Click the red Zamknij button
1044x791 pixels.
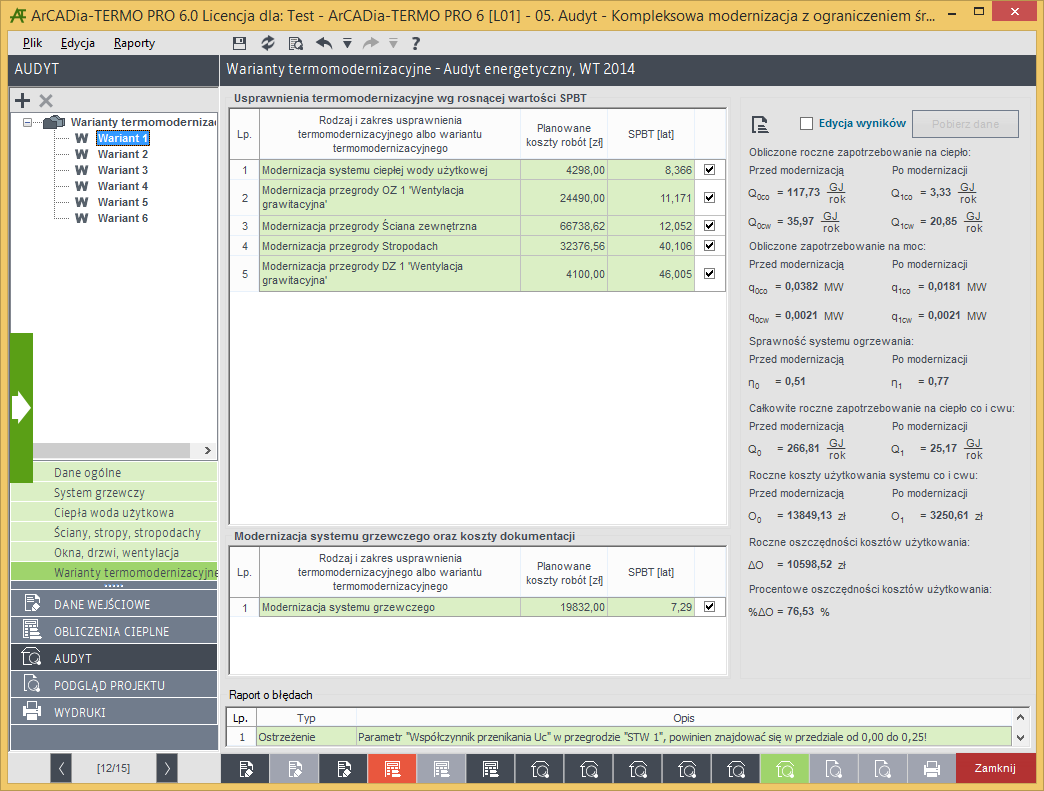[x=995, y=768]
